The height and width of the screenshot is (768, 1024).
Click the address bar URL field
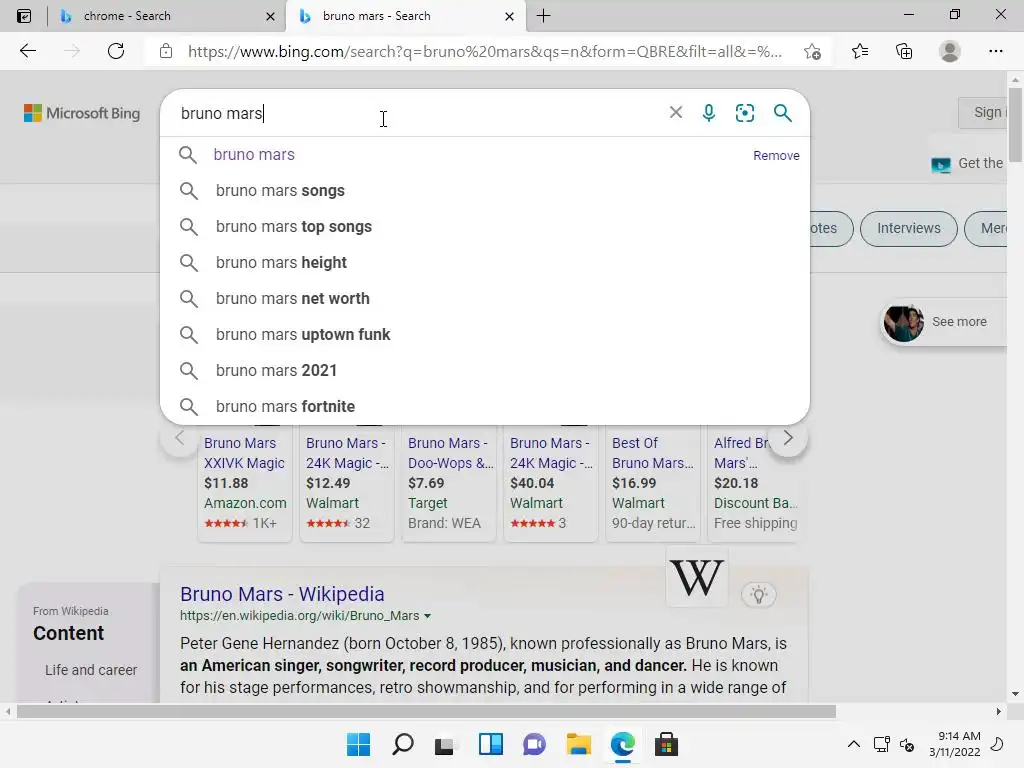tap(485, 52)
